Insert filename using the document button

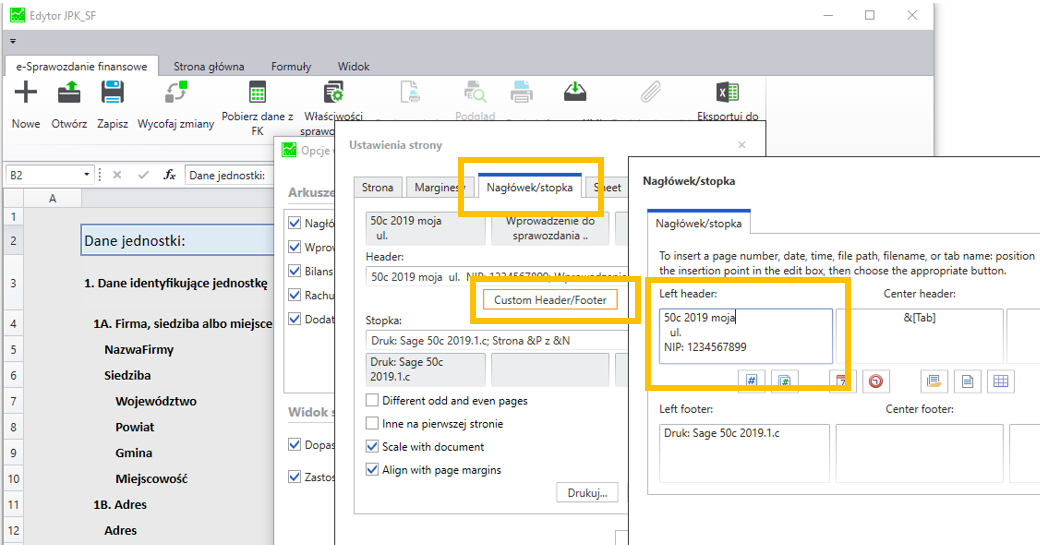968,381
